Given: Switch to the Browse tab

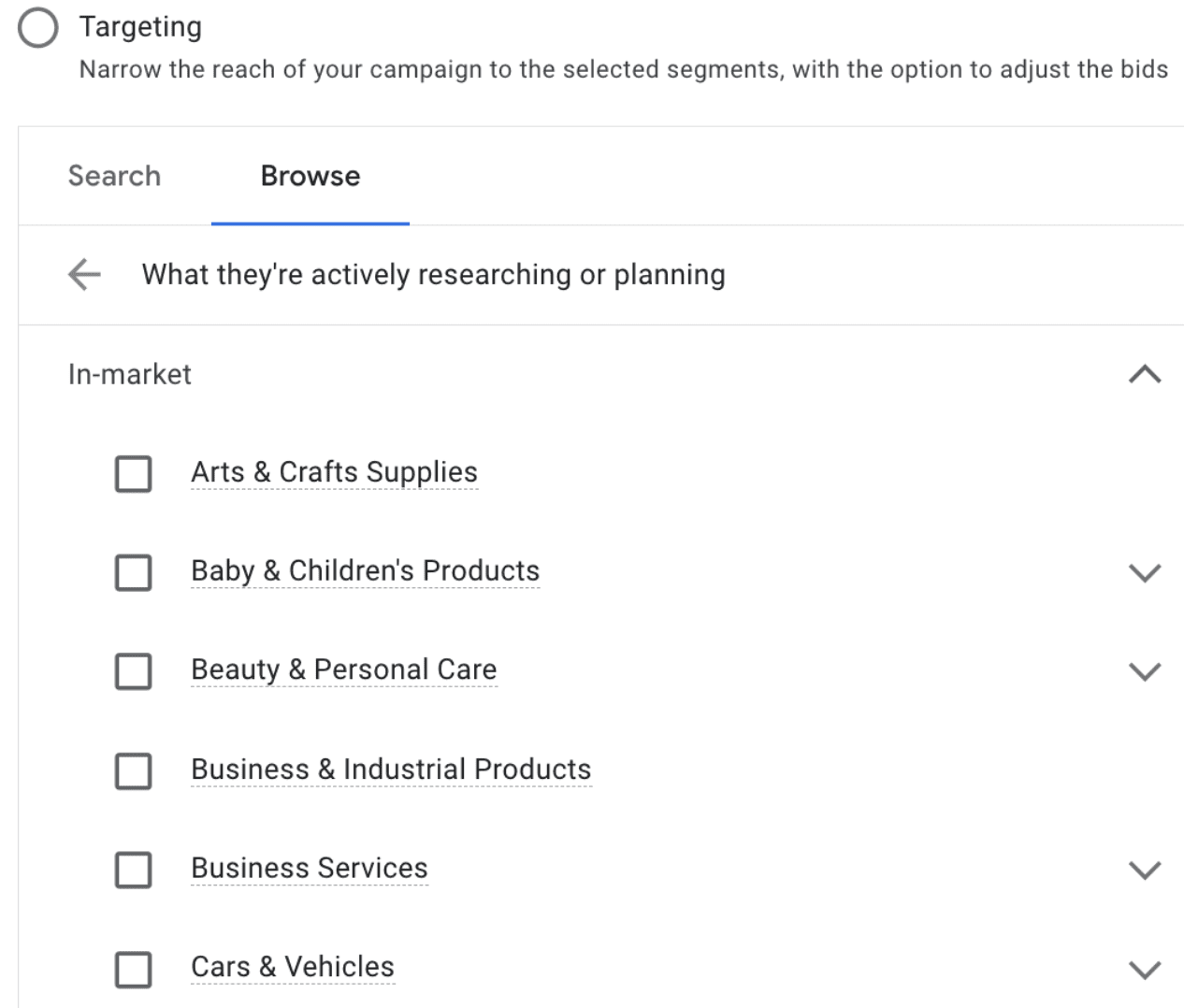Looking at the screenshot, I should pyautogui.click(x=310, y=176).
